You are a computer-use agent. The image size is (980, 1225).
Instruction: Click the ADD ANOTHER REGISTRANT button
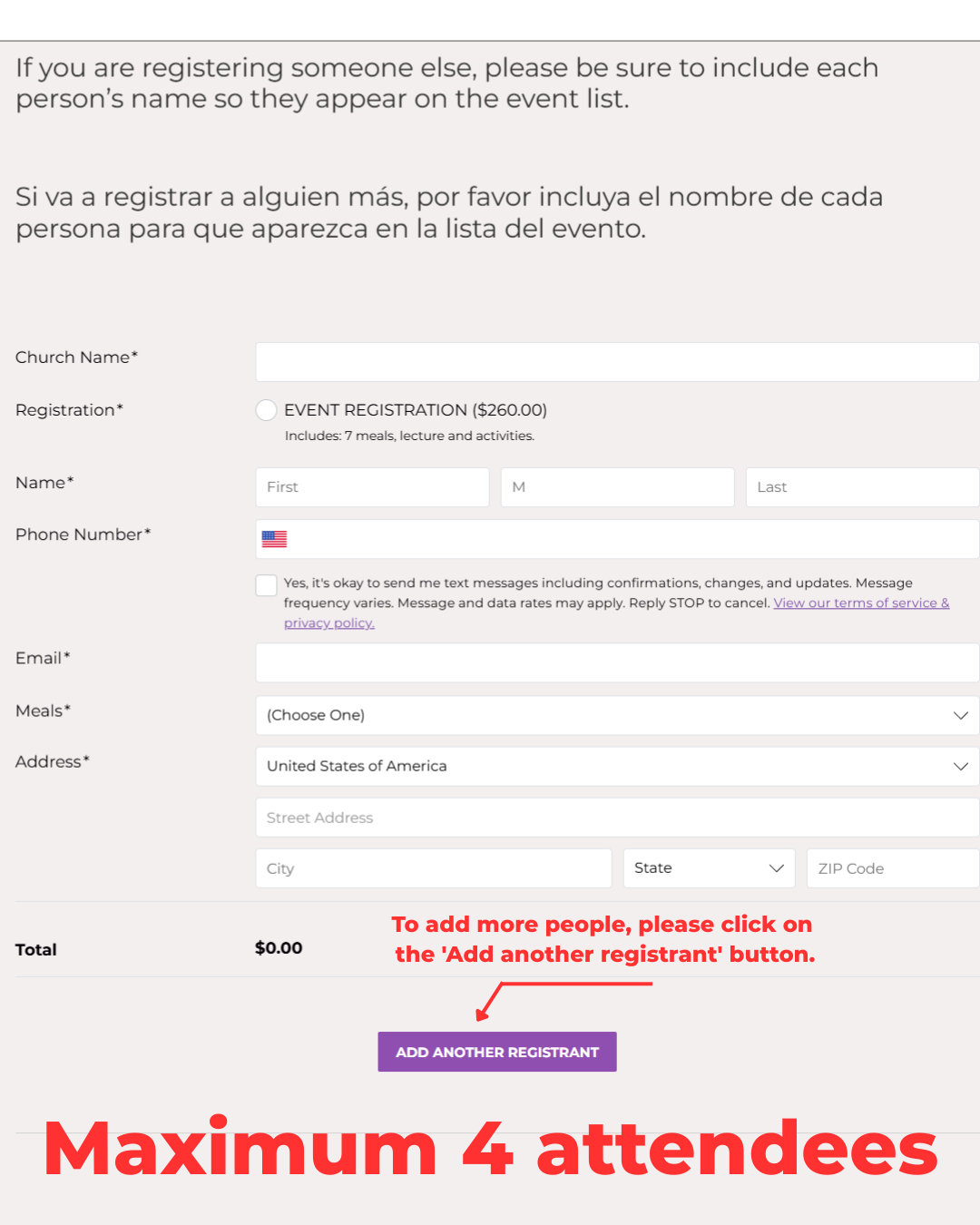pyautogui.click(x=497, y=1052)
